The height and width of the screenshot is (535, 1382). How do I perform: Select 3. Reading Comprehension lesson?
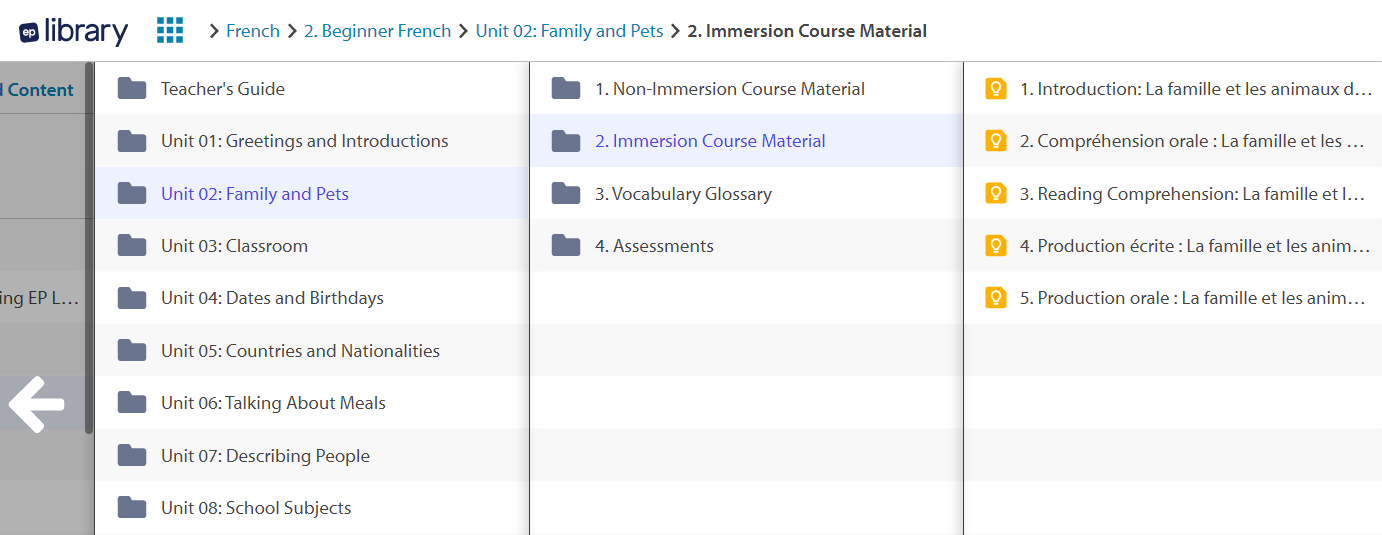tap(1173, 194)
